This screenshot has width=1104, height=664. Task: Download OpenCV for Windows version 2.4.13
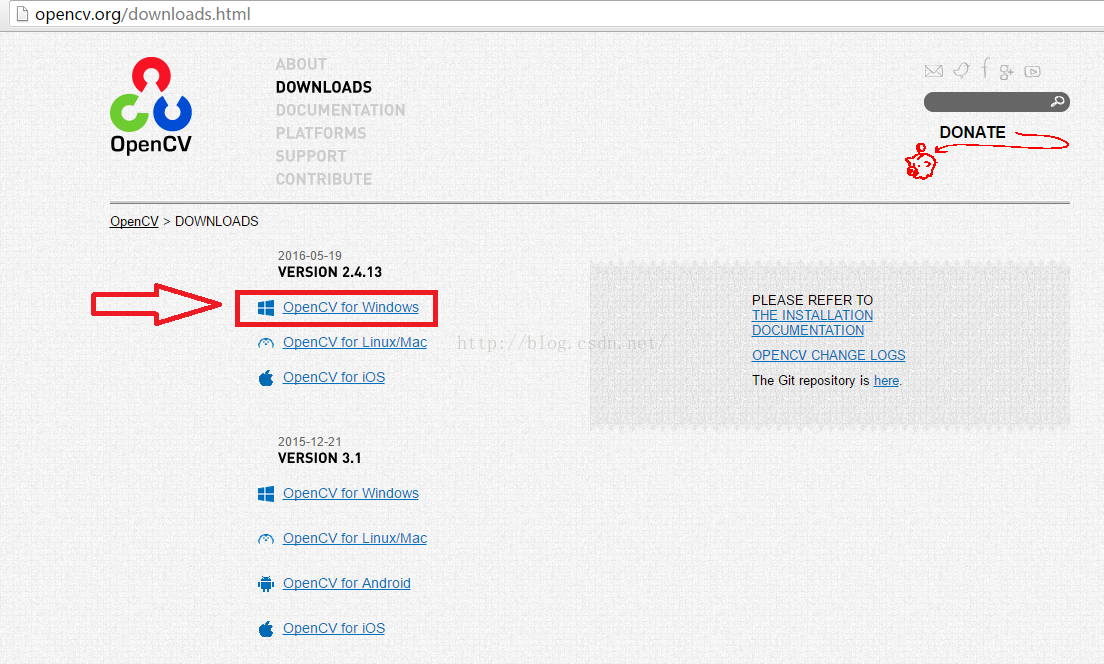[x=351, y=307]
